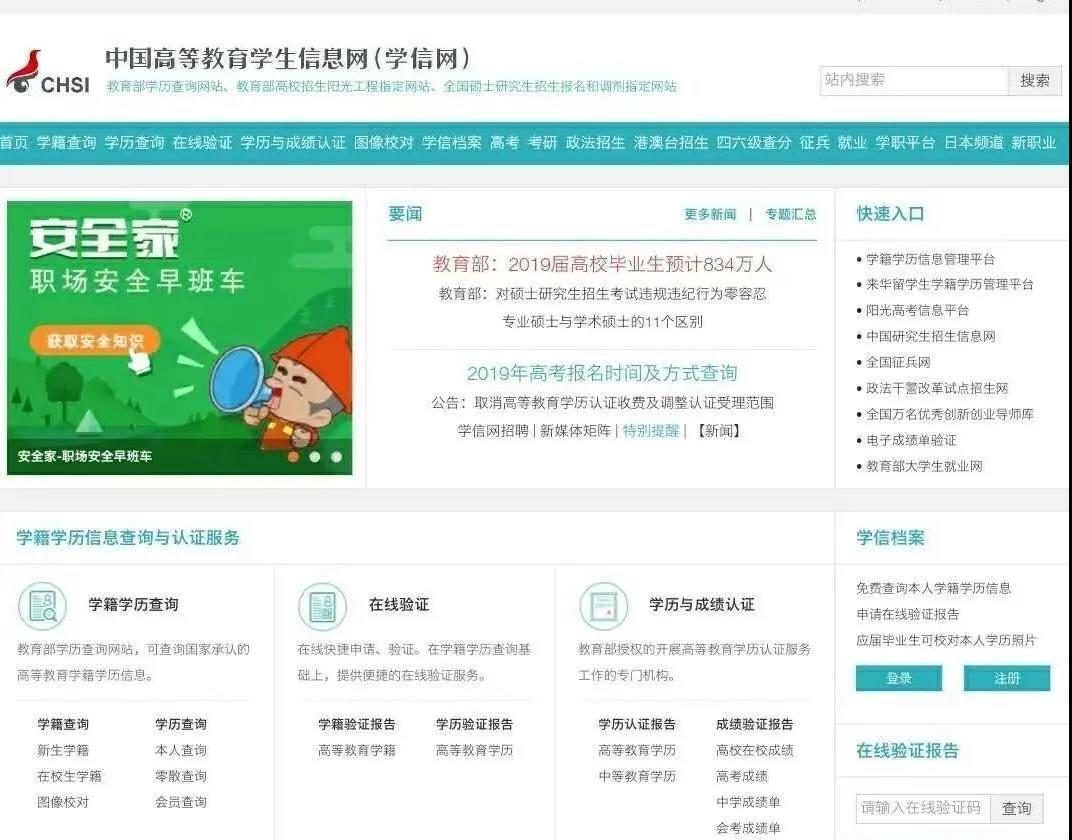Open 图像校对 link under 学籍查询

pos(63,802)
